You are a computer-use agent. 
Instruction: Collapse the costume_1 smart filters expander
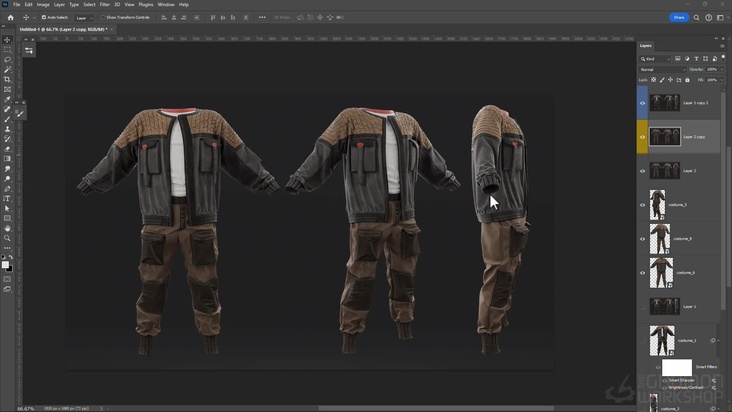pos(719,341)
